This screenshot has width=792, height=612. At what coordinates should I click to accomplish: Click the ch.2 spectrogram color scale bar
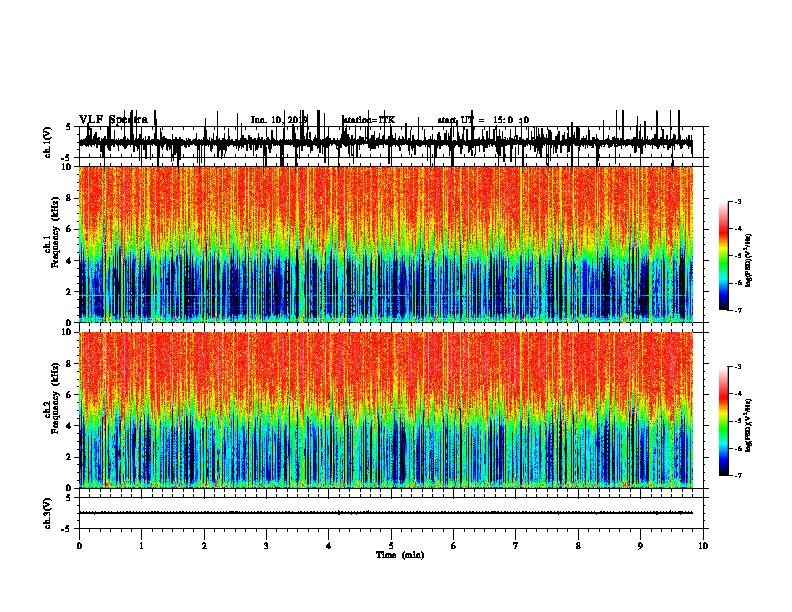(x=723, y=421)
